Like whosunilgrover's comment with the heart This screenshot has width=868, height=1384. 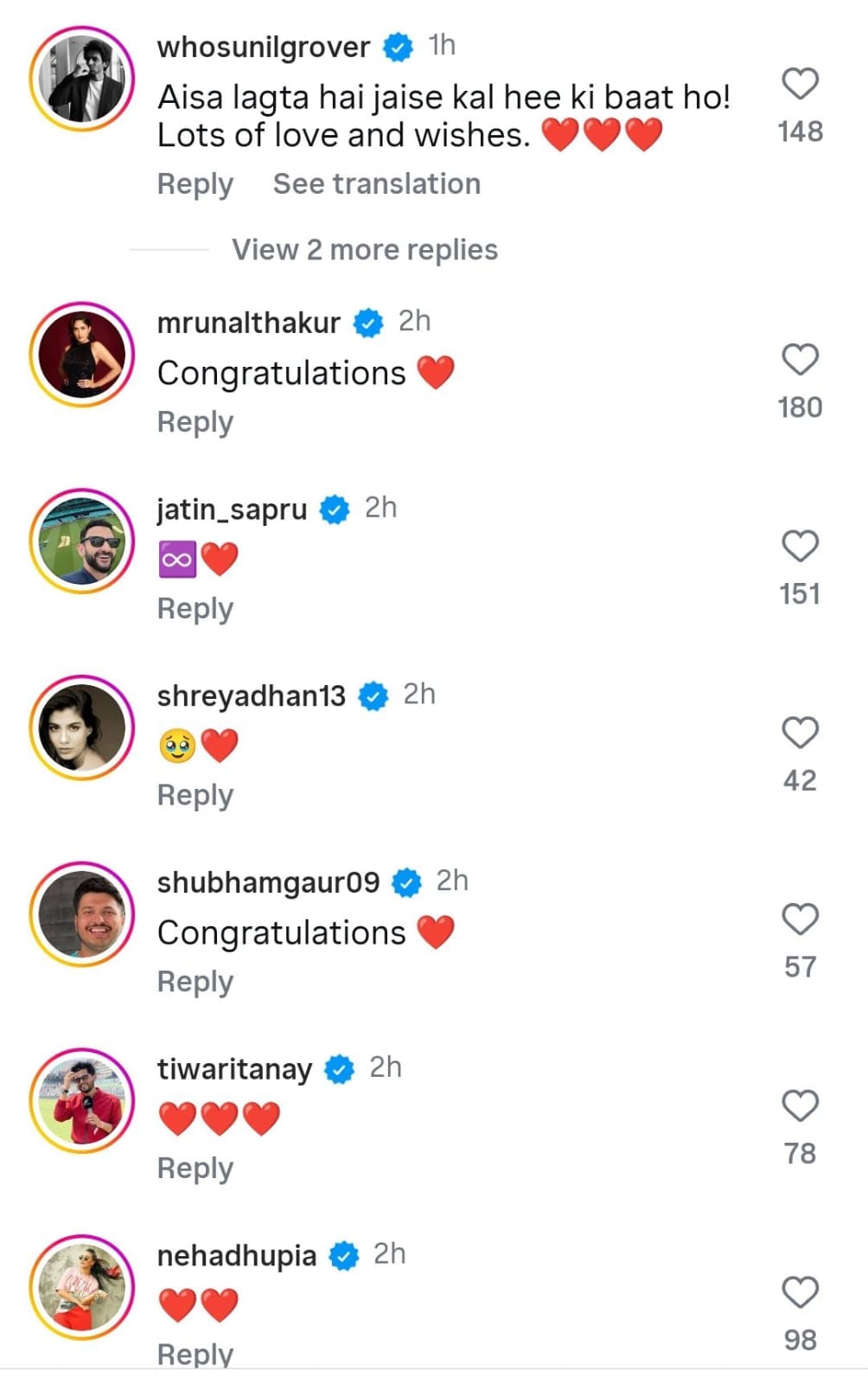tap(800, 84)
